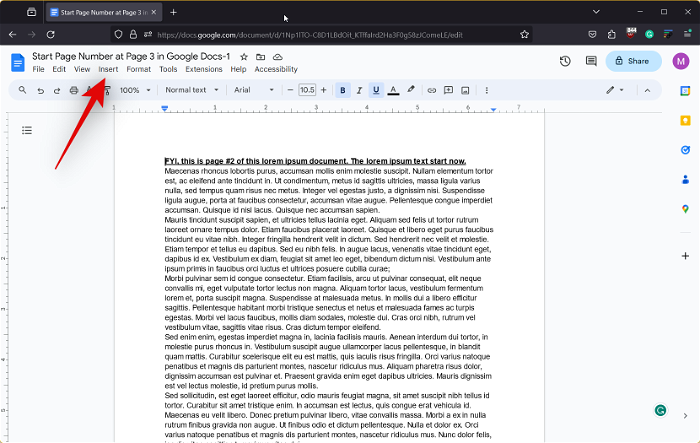Open the comments history icon

[591, 61]
